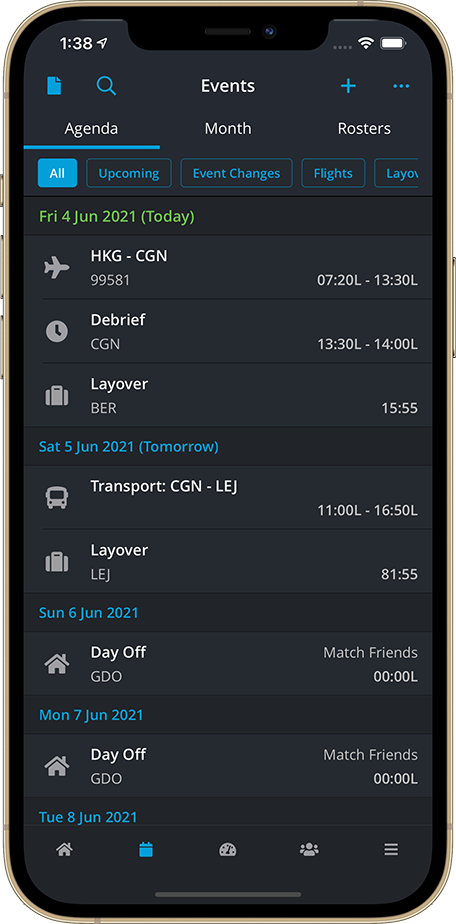Switch to the Rosters tab
This screenshot has height=924, width=456.
pos(364,128)
